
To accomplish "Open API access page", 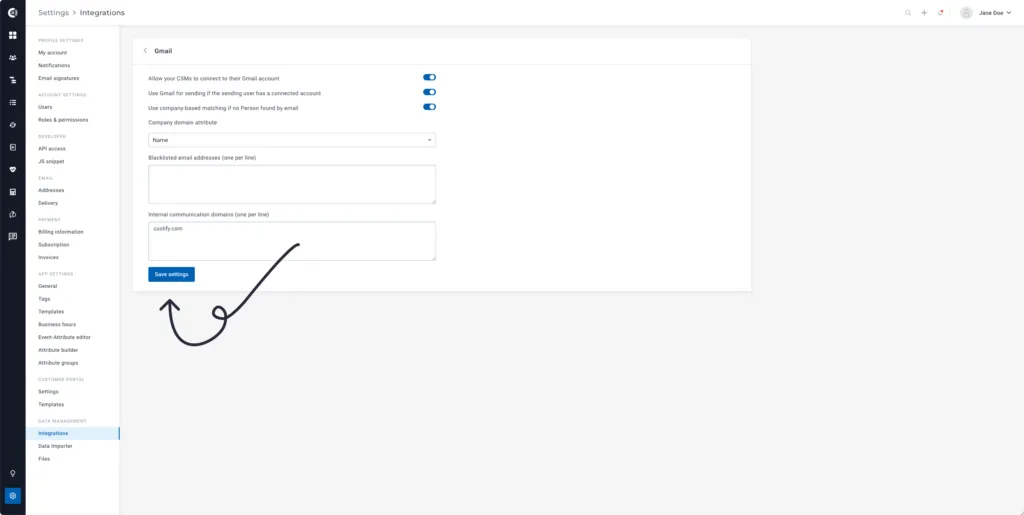I will click(52, 149).
